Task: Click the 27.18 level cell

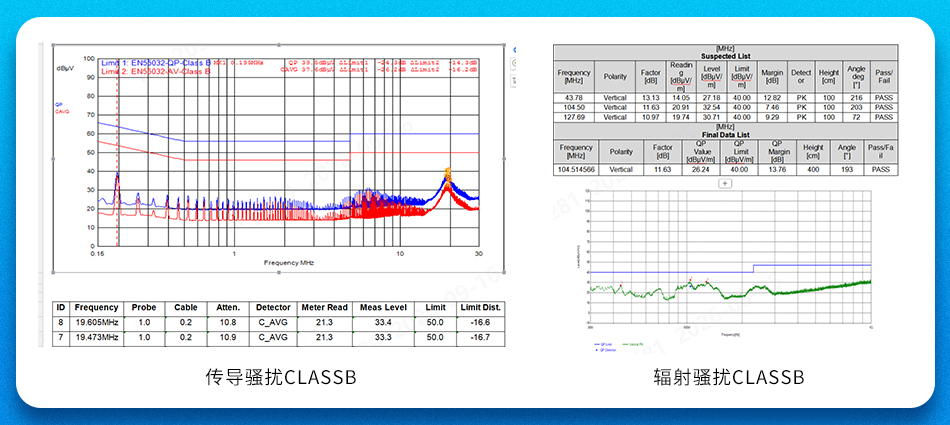Action: tap(711, 98)
